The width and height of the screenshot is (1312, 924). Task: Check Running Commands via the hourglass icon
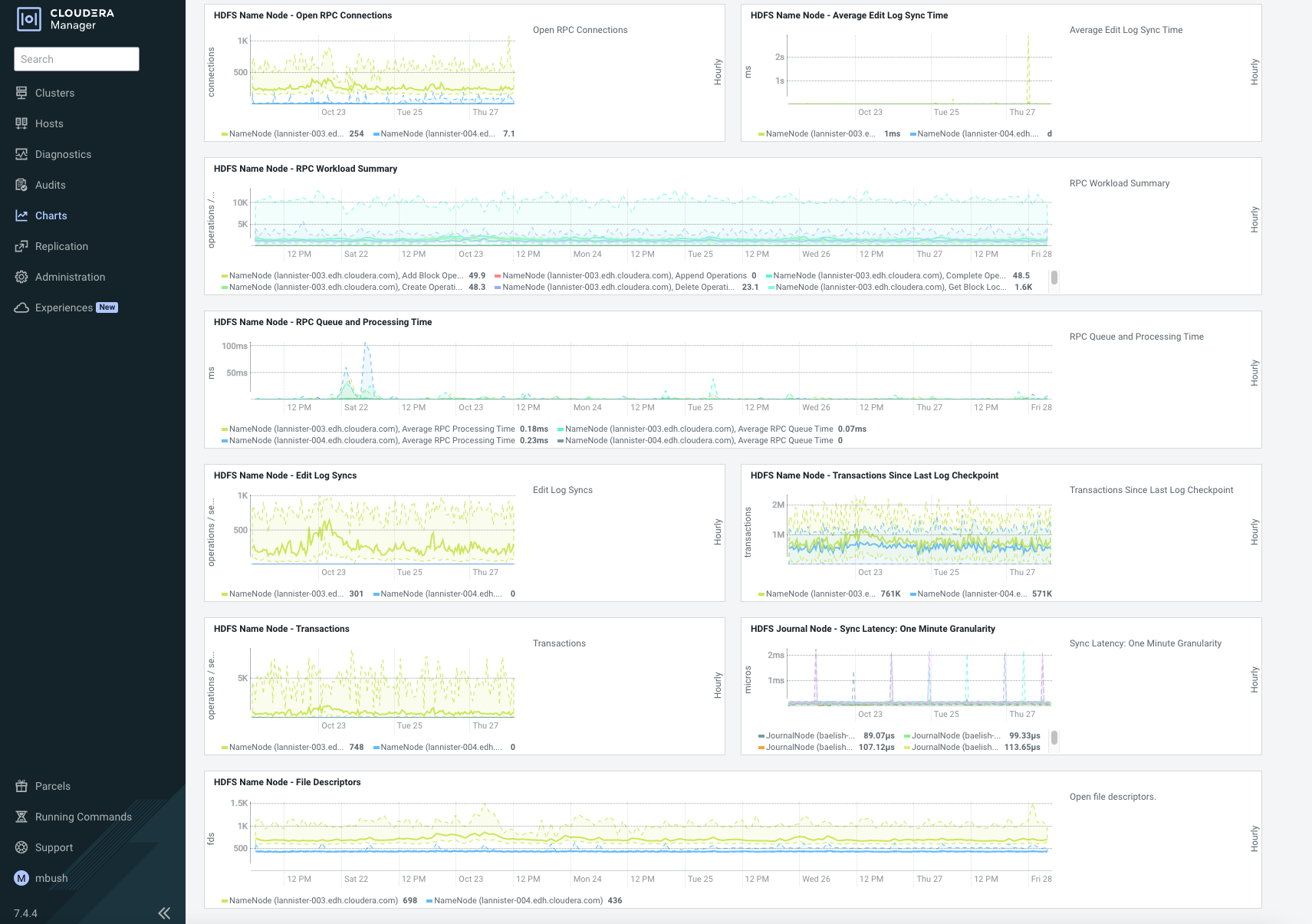(82, 817)
